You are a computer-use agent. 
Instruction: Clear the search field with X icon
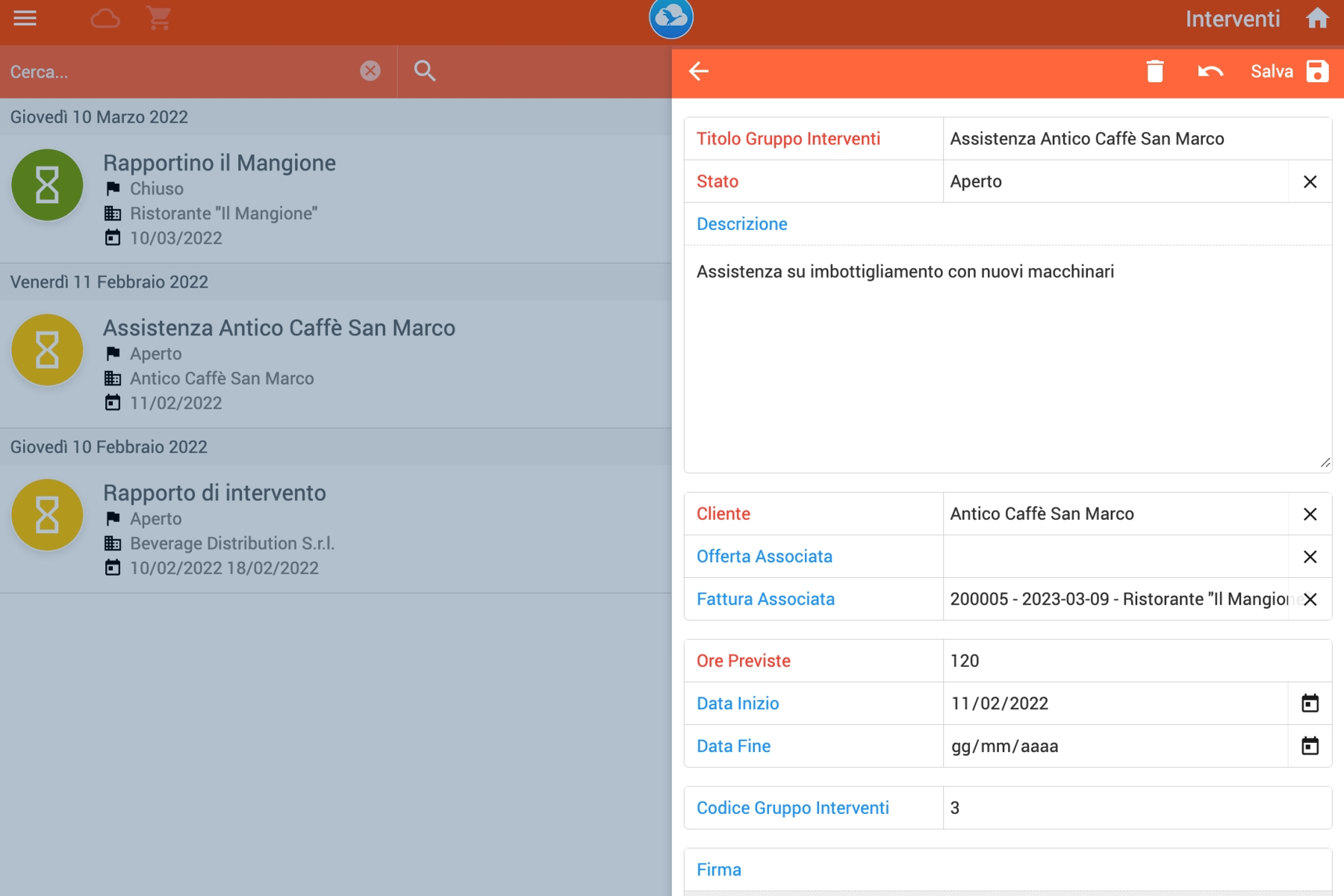[x=370, y=71]
